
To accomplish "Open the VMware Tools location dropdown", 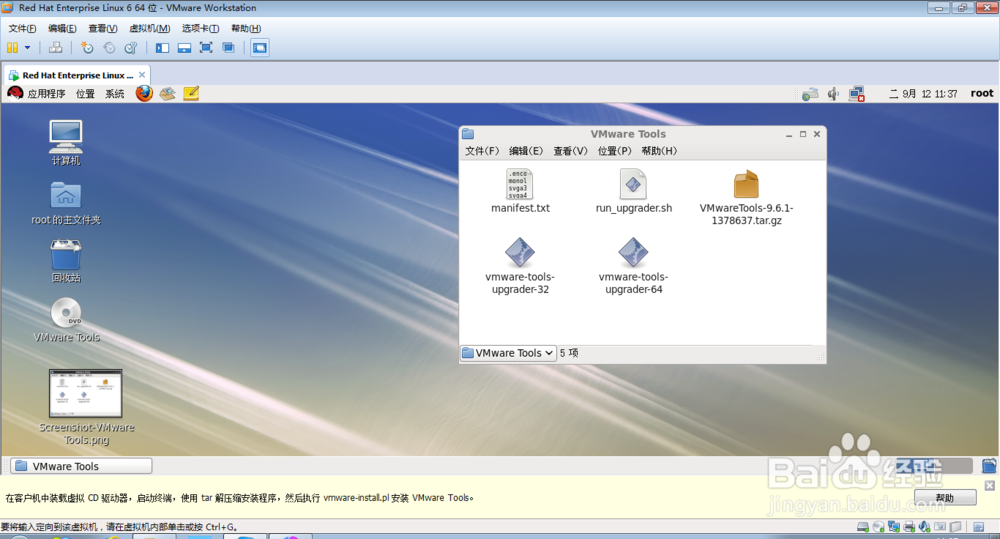I will [x=508, y=353].
